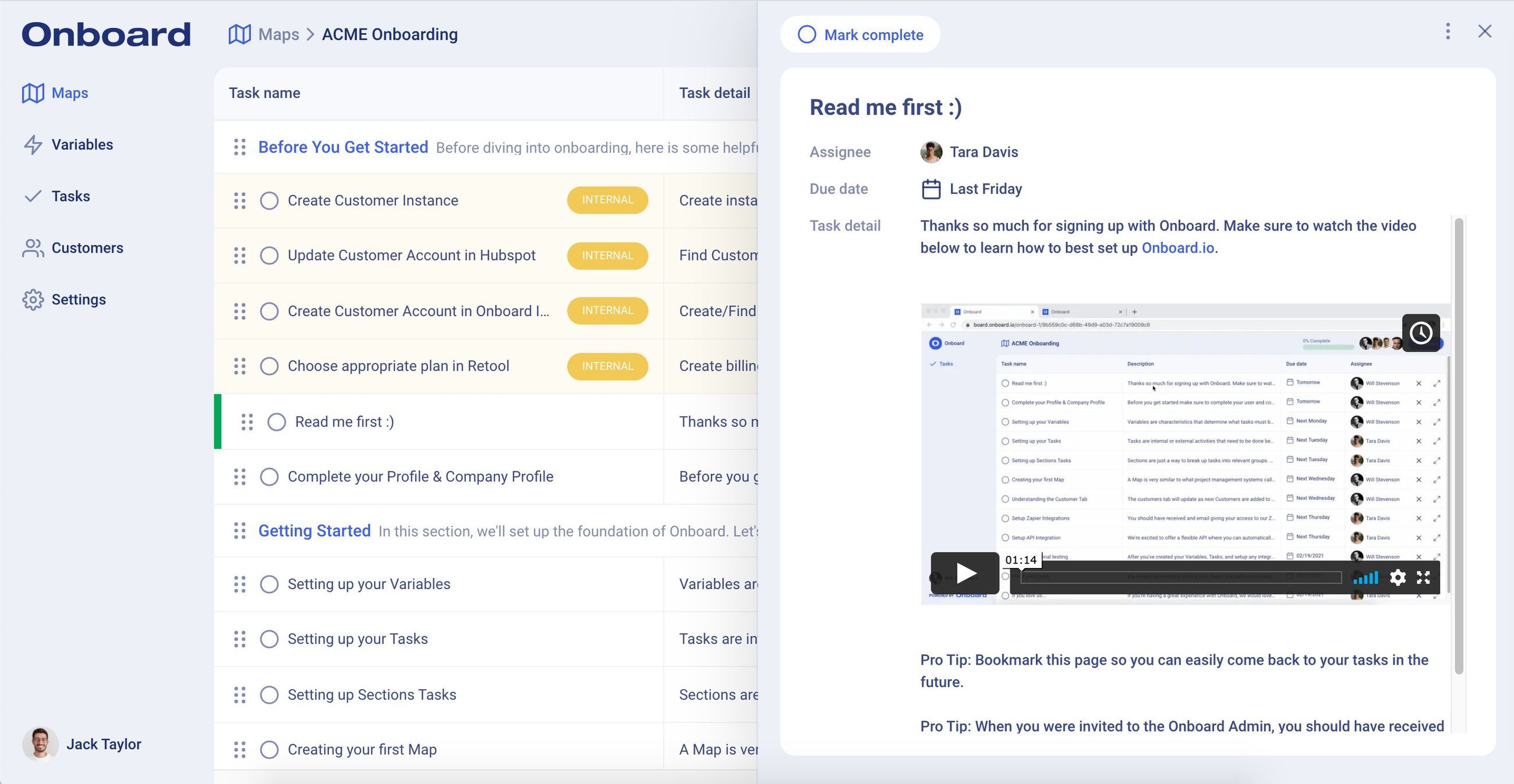The image size is (1514, 784).
Task: Navigate to Maps via the breadcrumb
Action: pos(278,34)
